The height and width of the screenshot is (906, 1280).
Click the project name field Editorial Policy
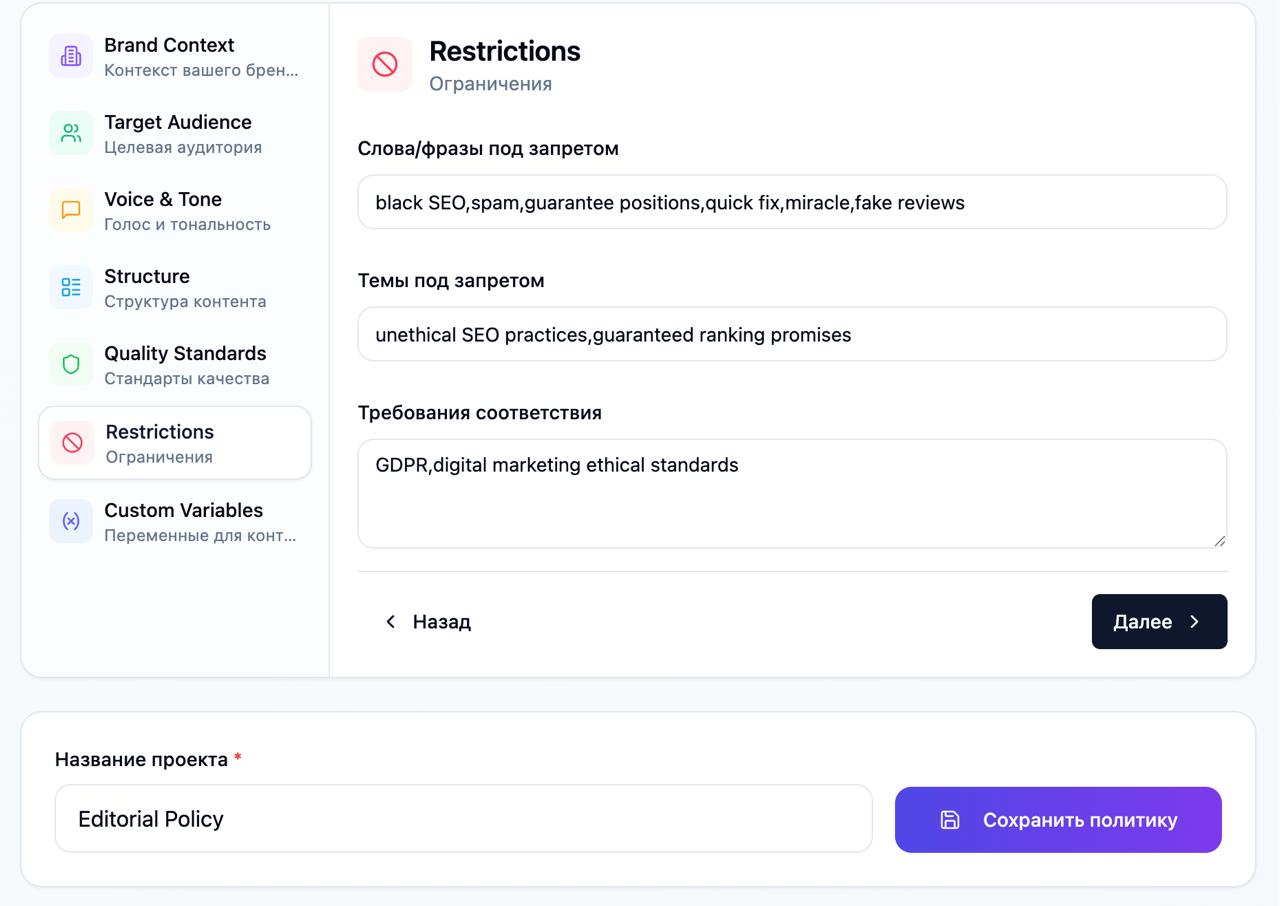[463, 819]
